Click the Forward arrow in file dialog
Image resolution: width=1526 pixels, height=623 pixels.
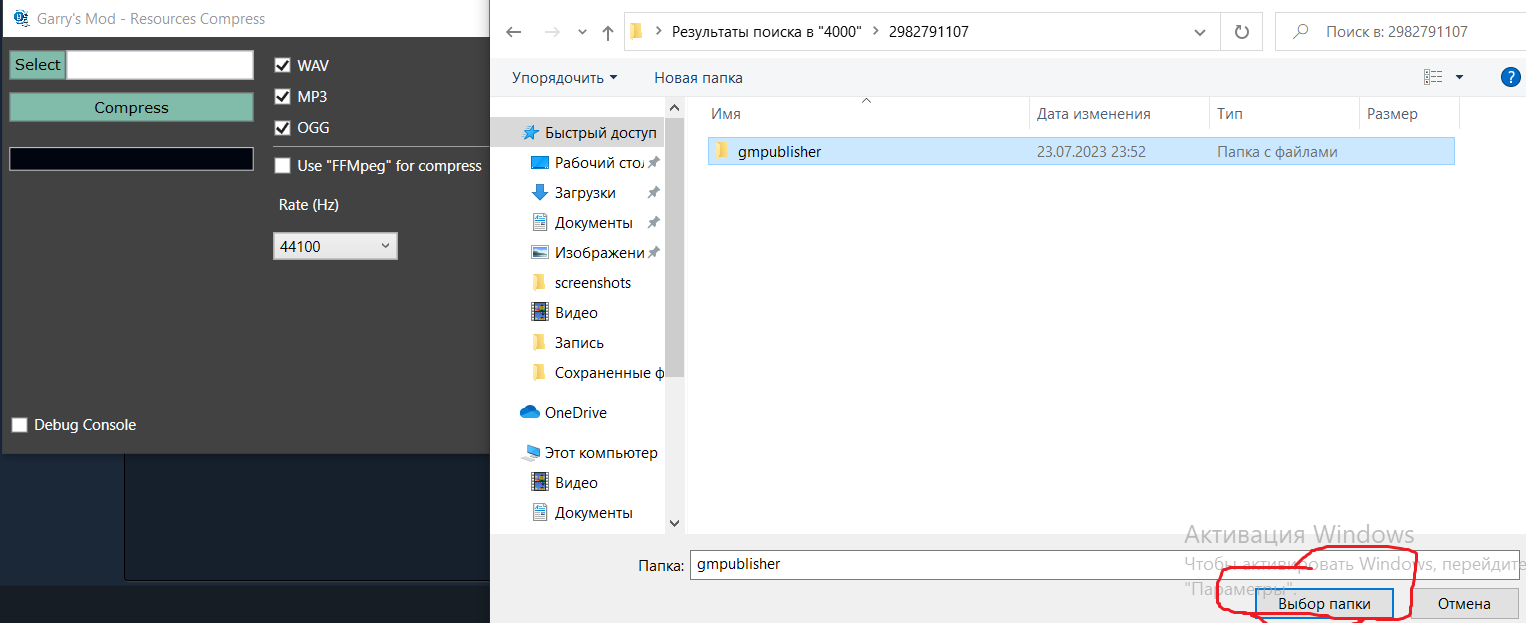tap(552, 32)
